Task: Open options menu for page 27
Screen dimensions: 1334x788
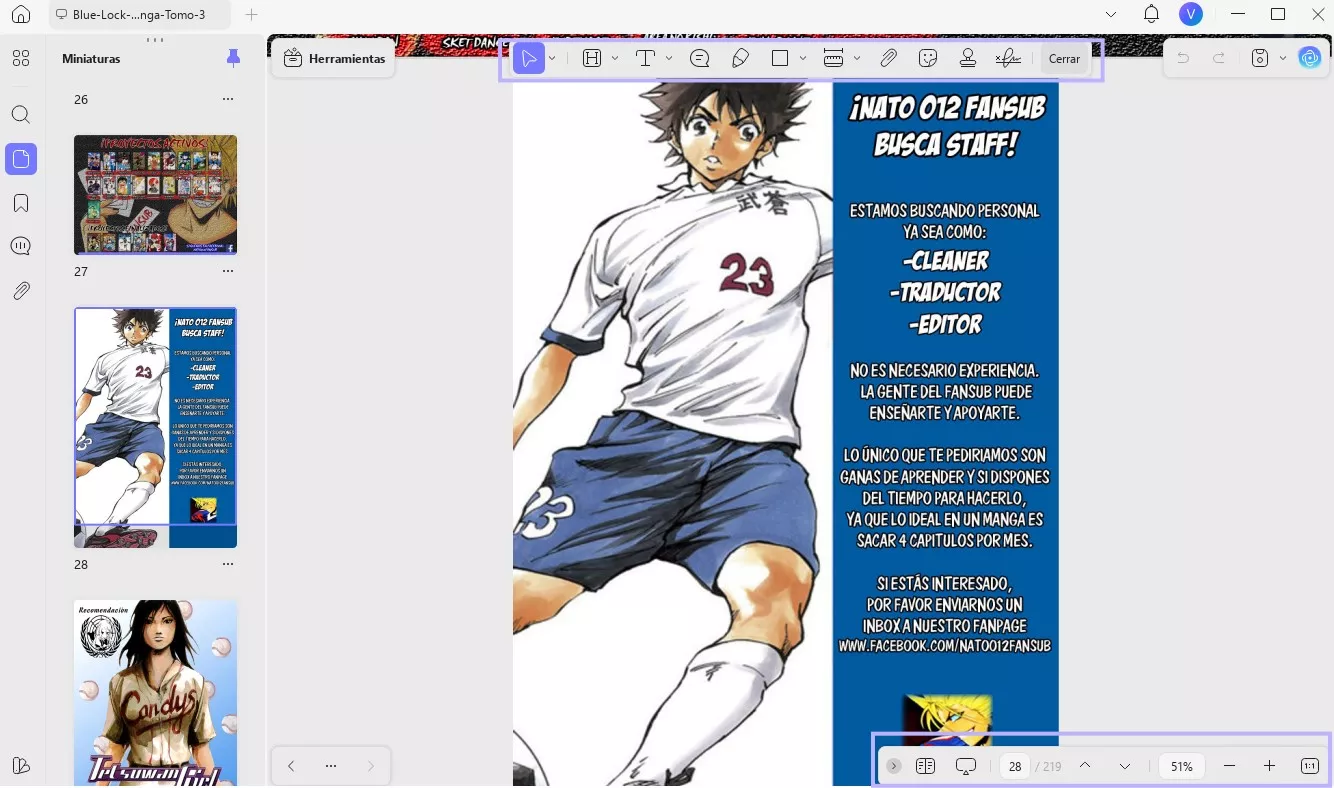Action: [x=228, y=271]
